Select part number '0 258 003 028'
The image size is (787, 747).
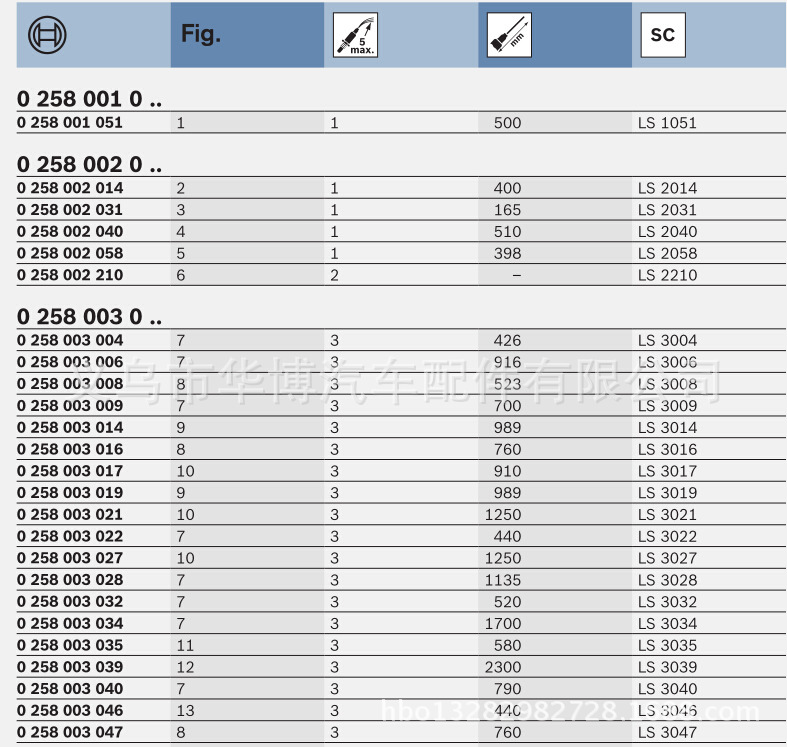tap(70, 580)
